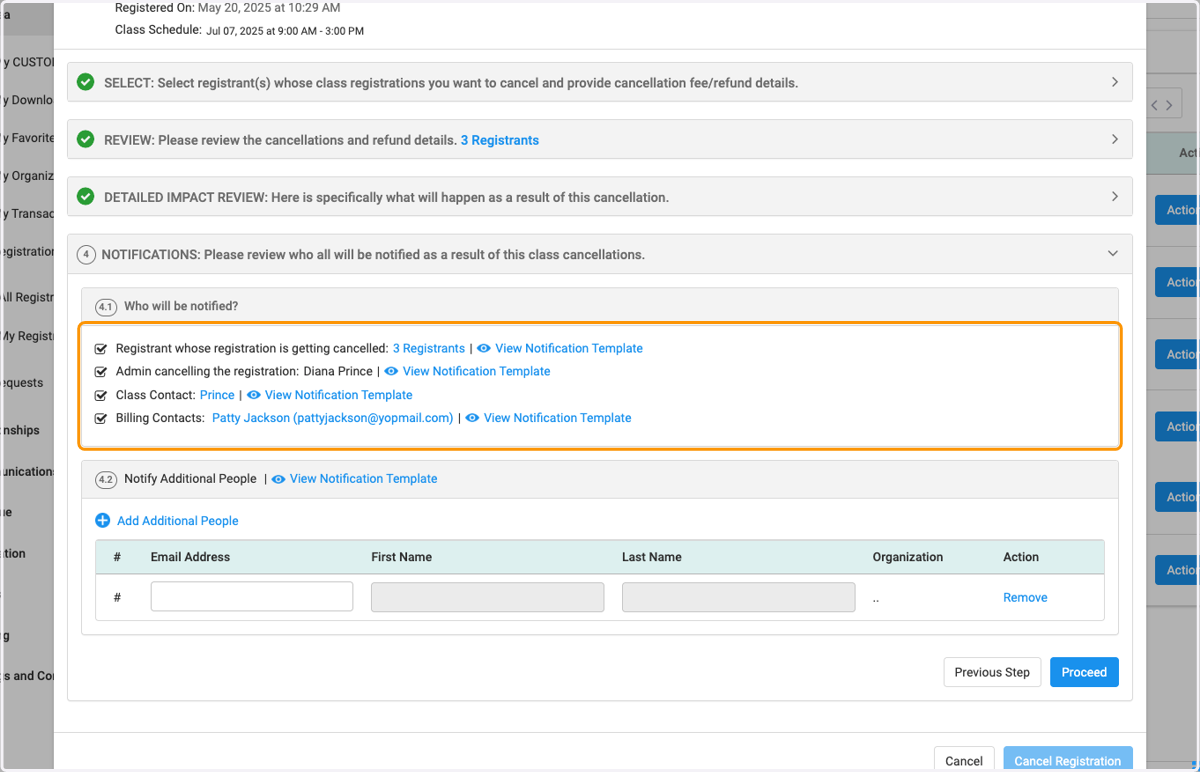The width and height of the screenshot is (1200, 772).
Task: Click green check icon beside DETAILED IMPACT REVIEW
Action: (86, 196)
